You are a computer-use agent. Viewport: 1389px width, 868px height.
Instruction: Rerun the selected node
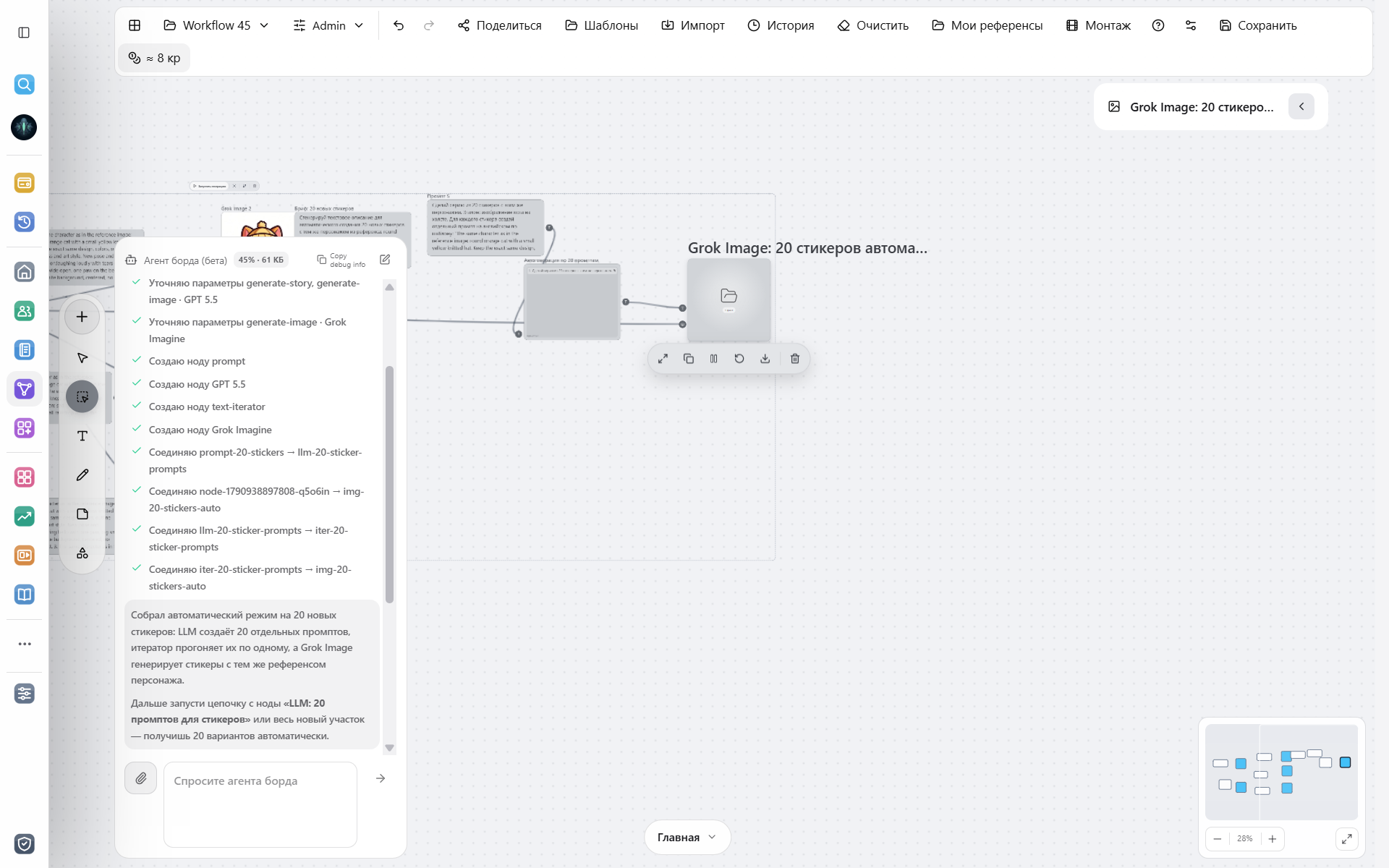739,359
